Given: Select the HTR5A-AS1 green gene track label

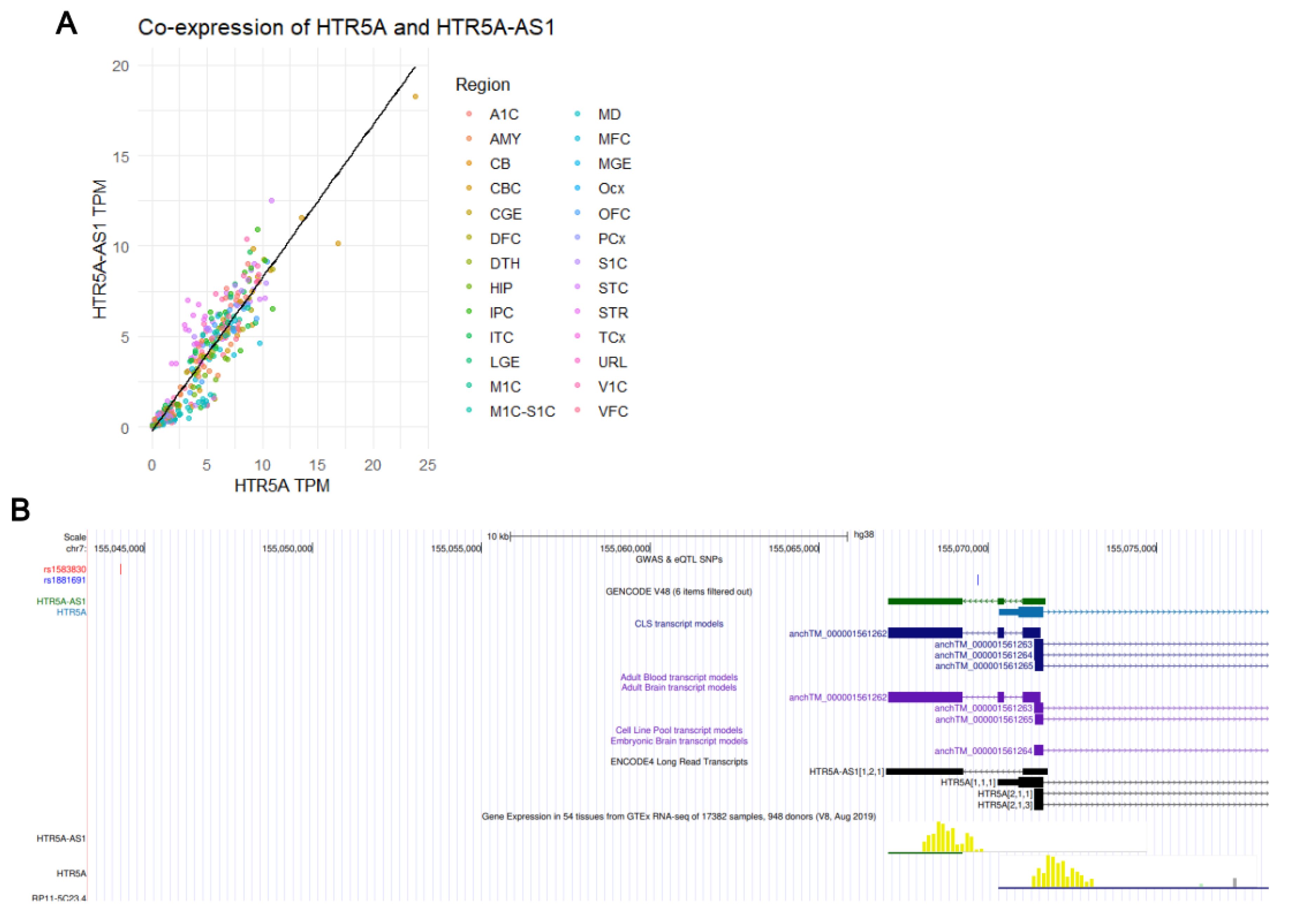Looking at the screenshot, I should [61, 601].
